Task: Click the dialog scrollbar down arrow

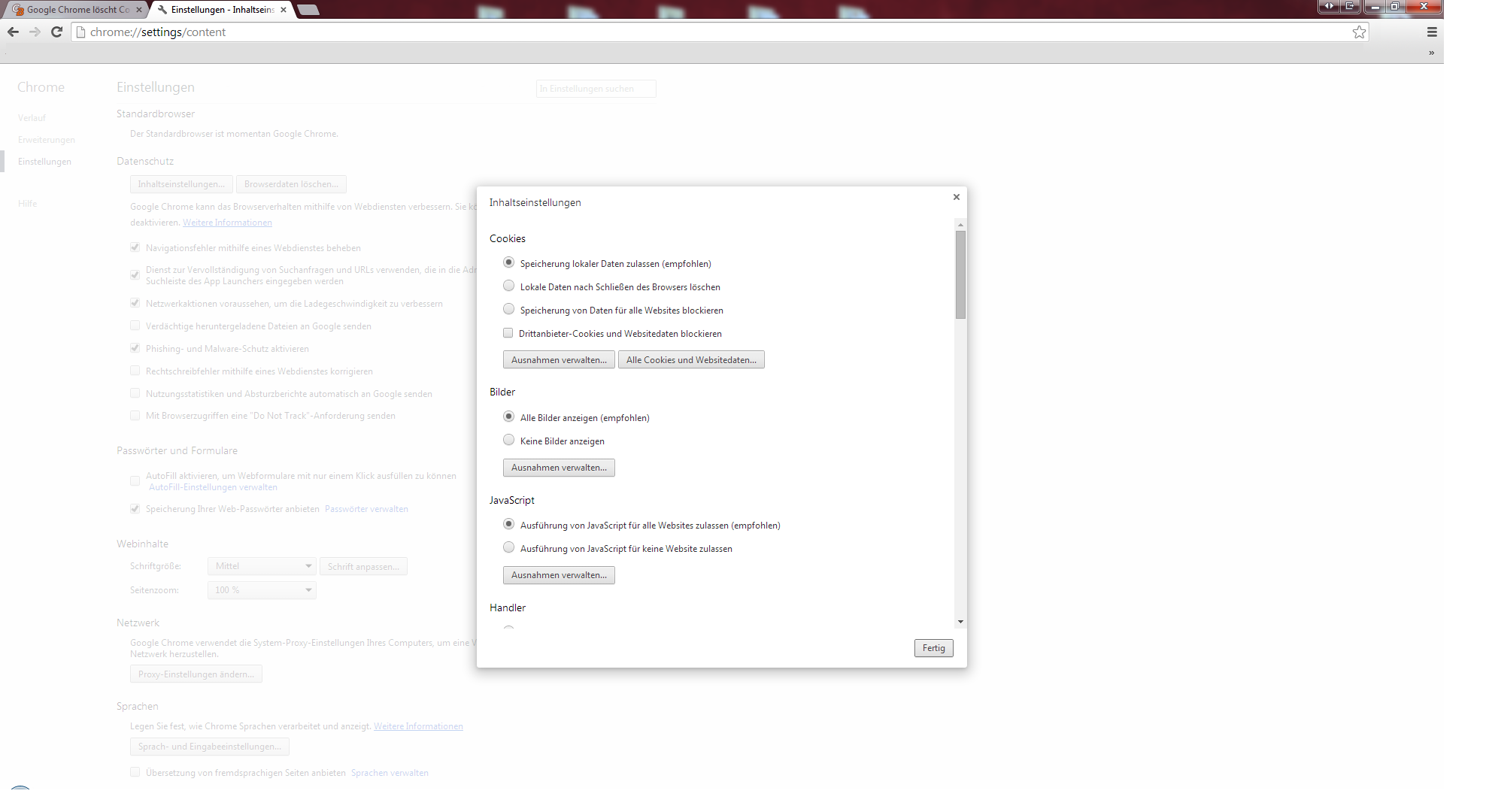Action: click(x=960, y=622)
